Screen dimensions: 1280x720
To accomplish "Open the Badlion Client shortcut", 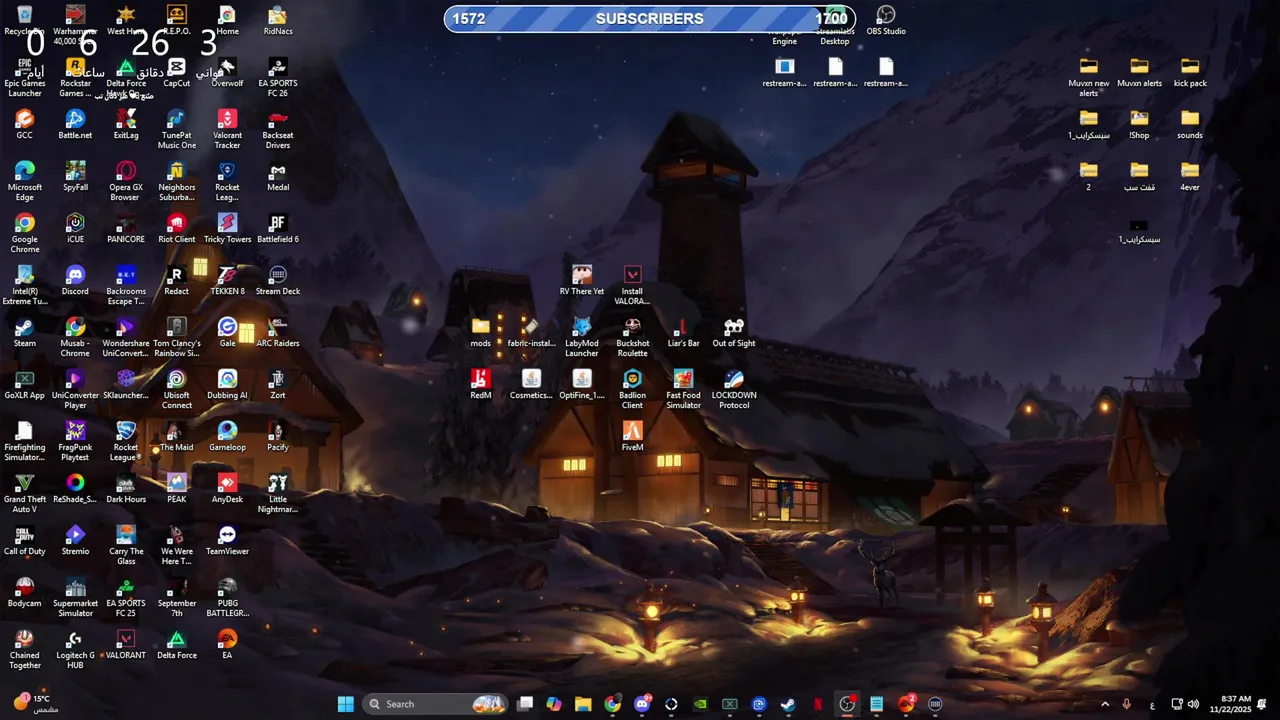I will click(632, 389).
